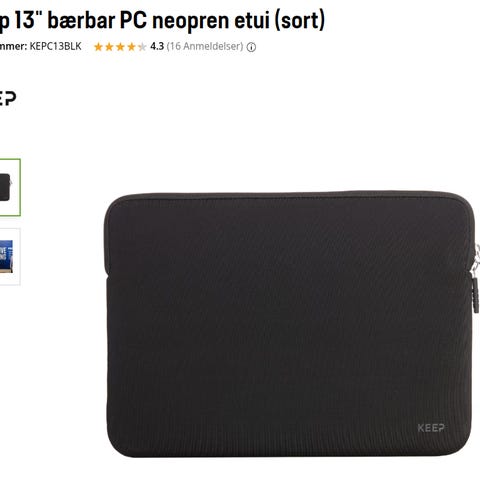The height and width of the screenshot is (480, 480).
Task: Open the 16 Anmeldelser reviews link
Action: click(x=205, y=46)
